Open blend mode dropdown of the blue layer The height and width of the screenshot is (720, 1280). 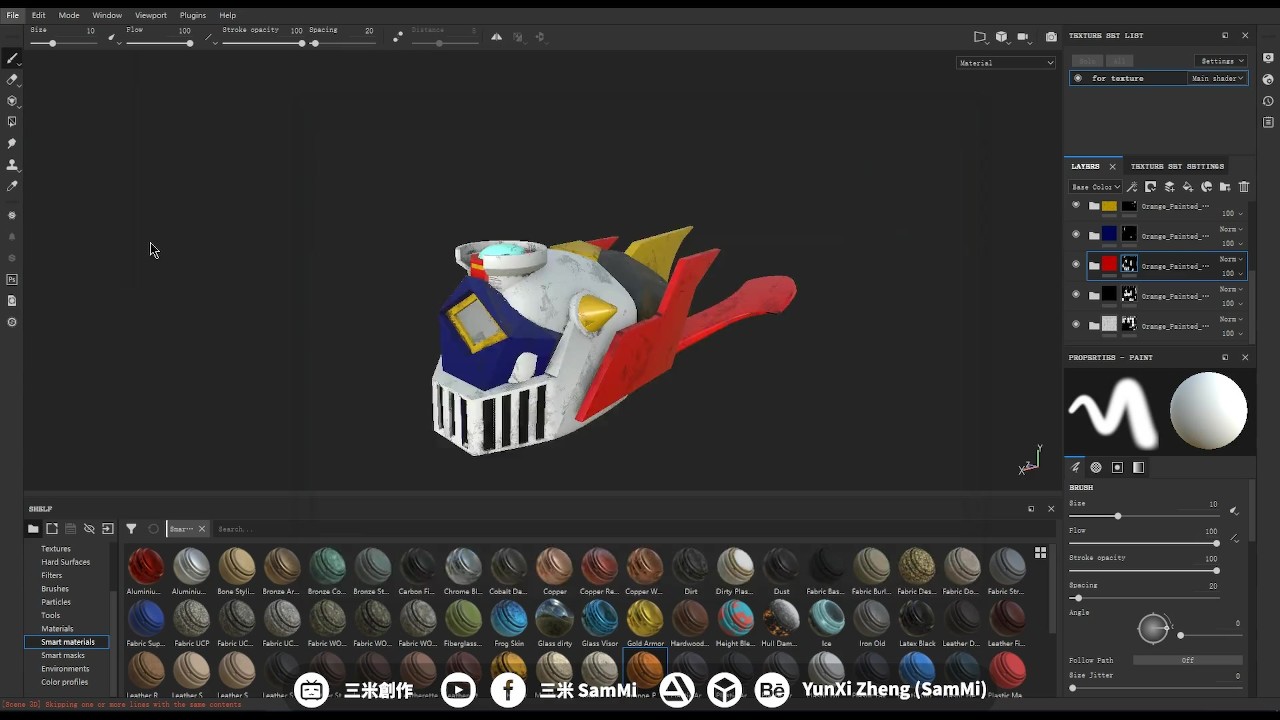click(1232, 229)
